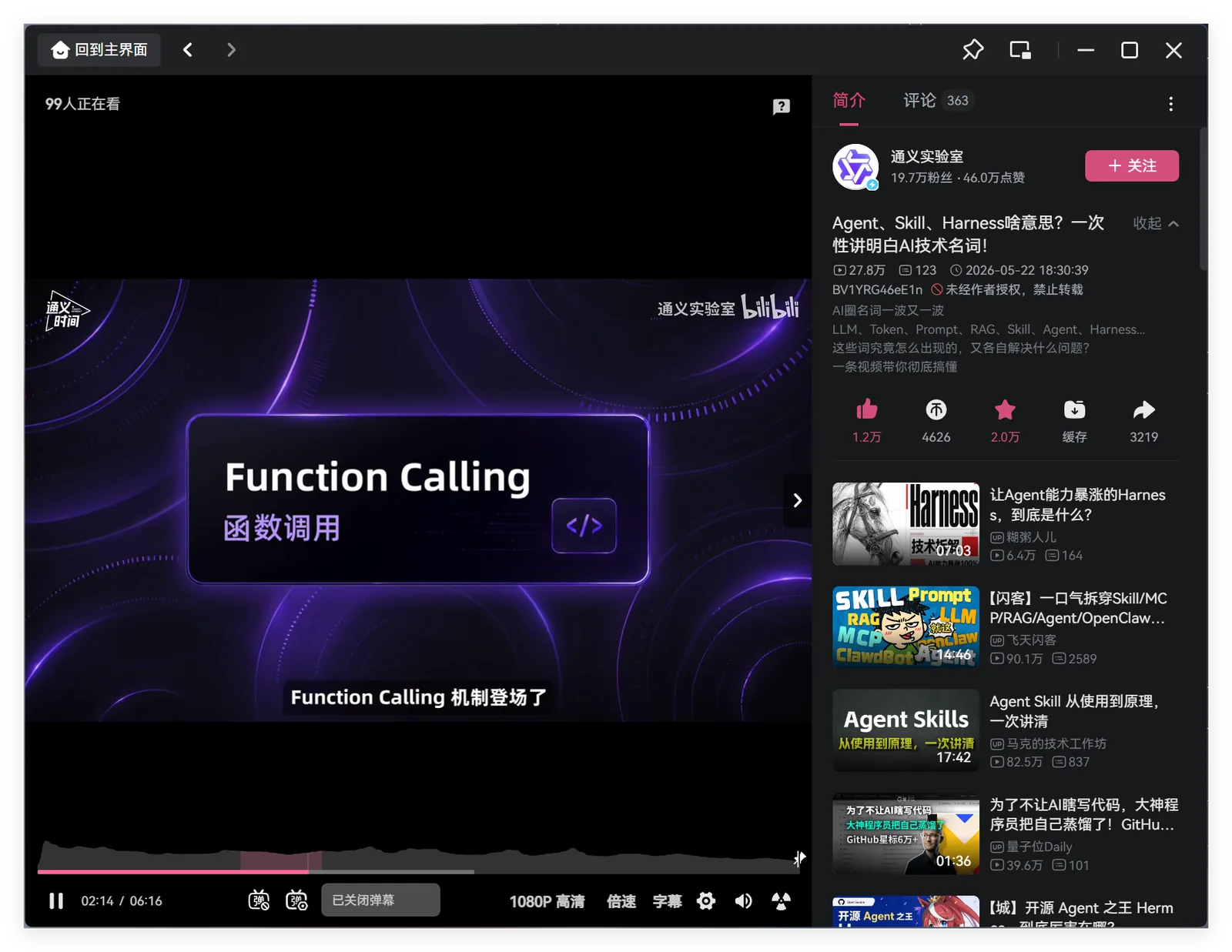The height and width of the screenshot is (952, 1232).
Task: Switch to the 简介 tab
Action: 849,101
